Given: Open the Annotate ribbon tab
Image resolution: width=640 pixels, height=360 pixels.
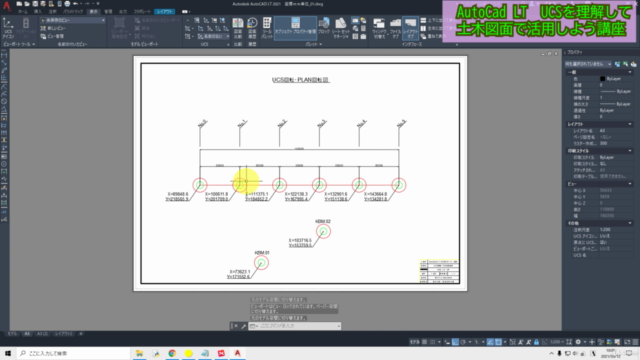Looking at the screenshot, I should [53, 11].
